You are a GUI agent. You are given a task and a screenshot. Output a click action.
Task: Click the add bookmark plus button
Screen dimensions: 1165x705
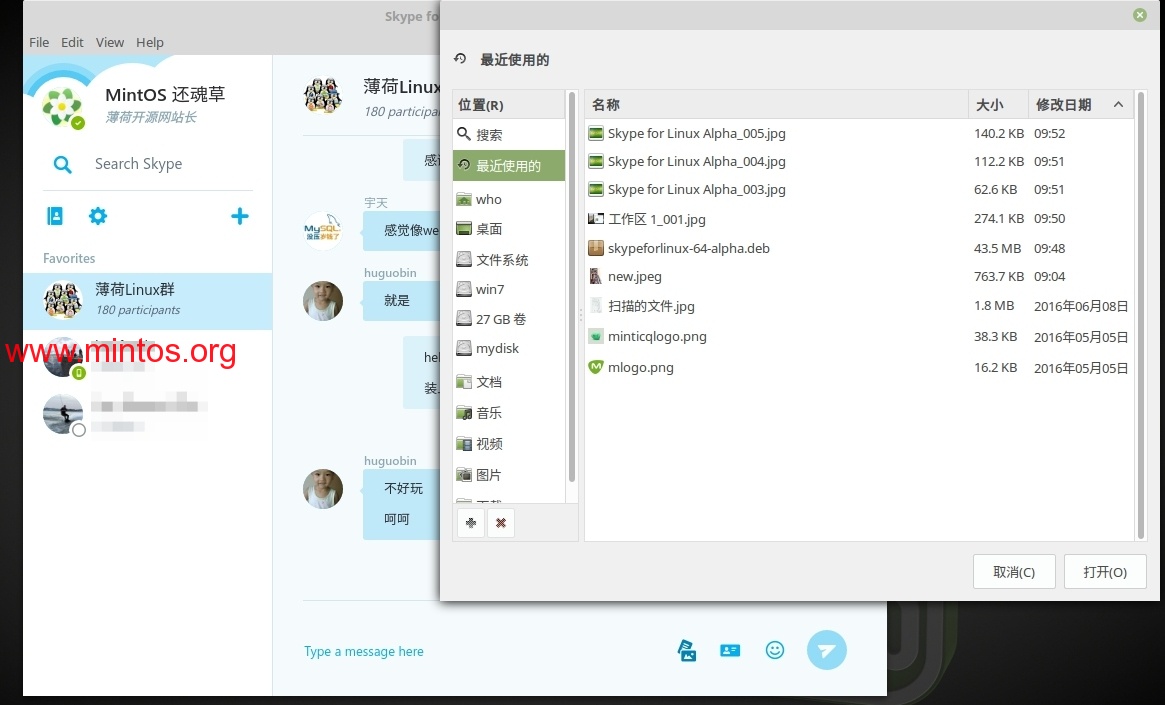tap(471, 523)
